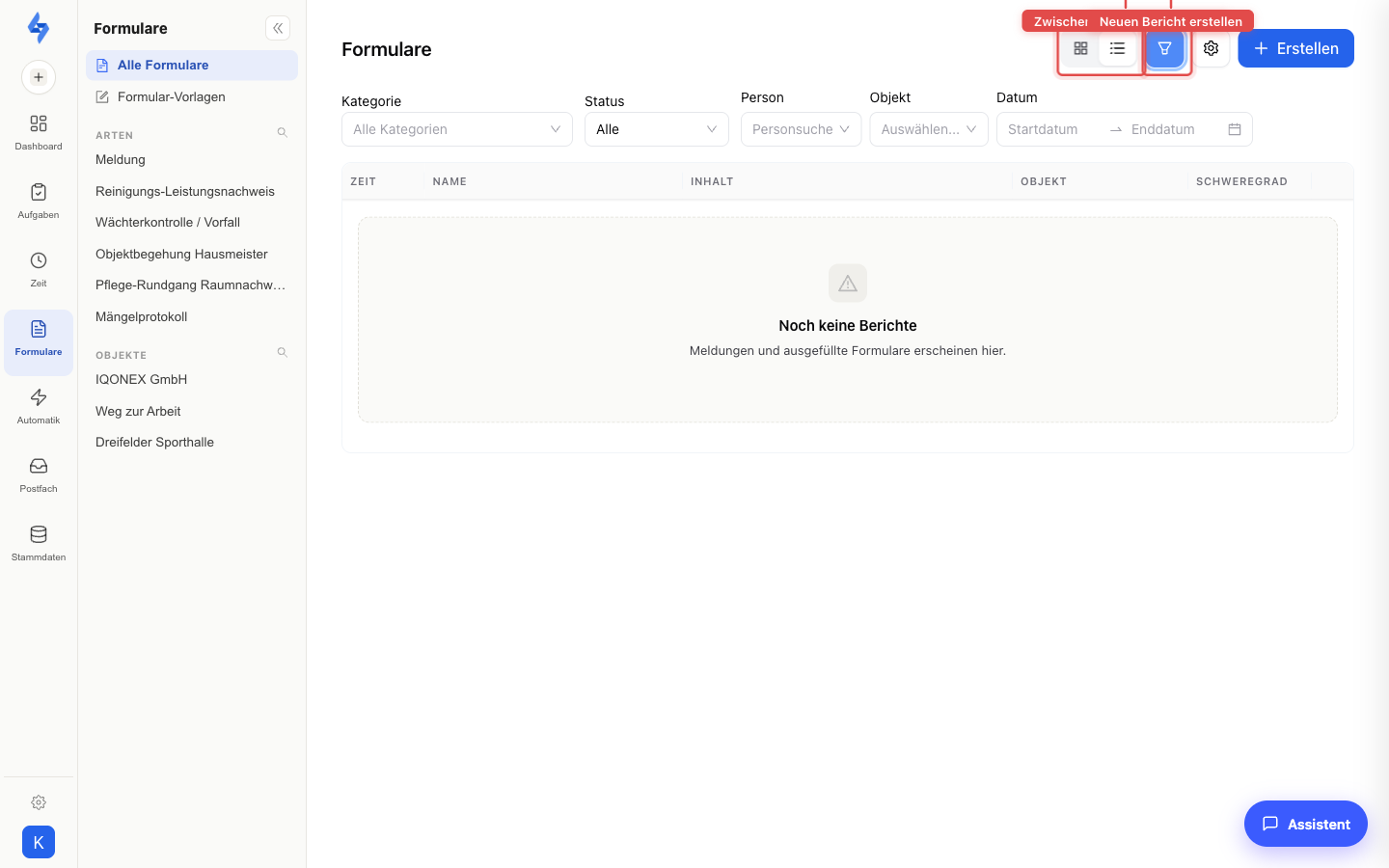Select the Meldung form type

[192, 159]
